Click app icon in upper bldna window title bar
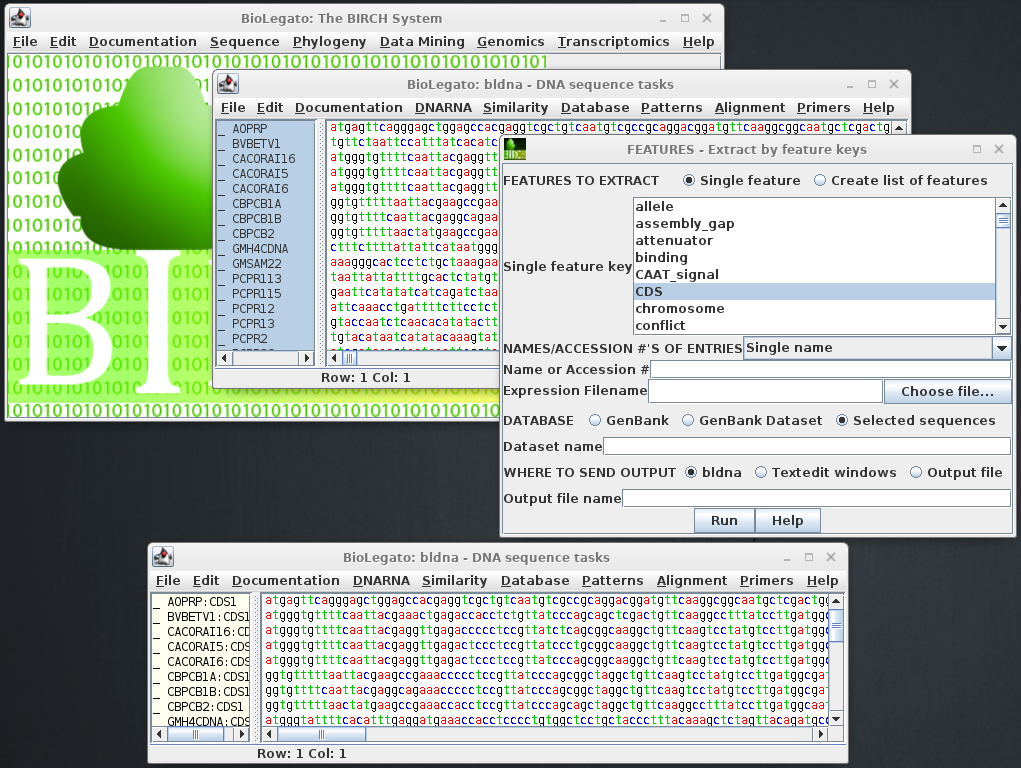 (228, 83)
